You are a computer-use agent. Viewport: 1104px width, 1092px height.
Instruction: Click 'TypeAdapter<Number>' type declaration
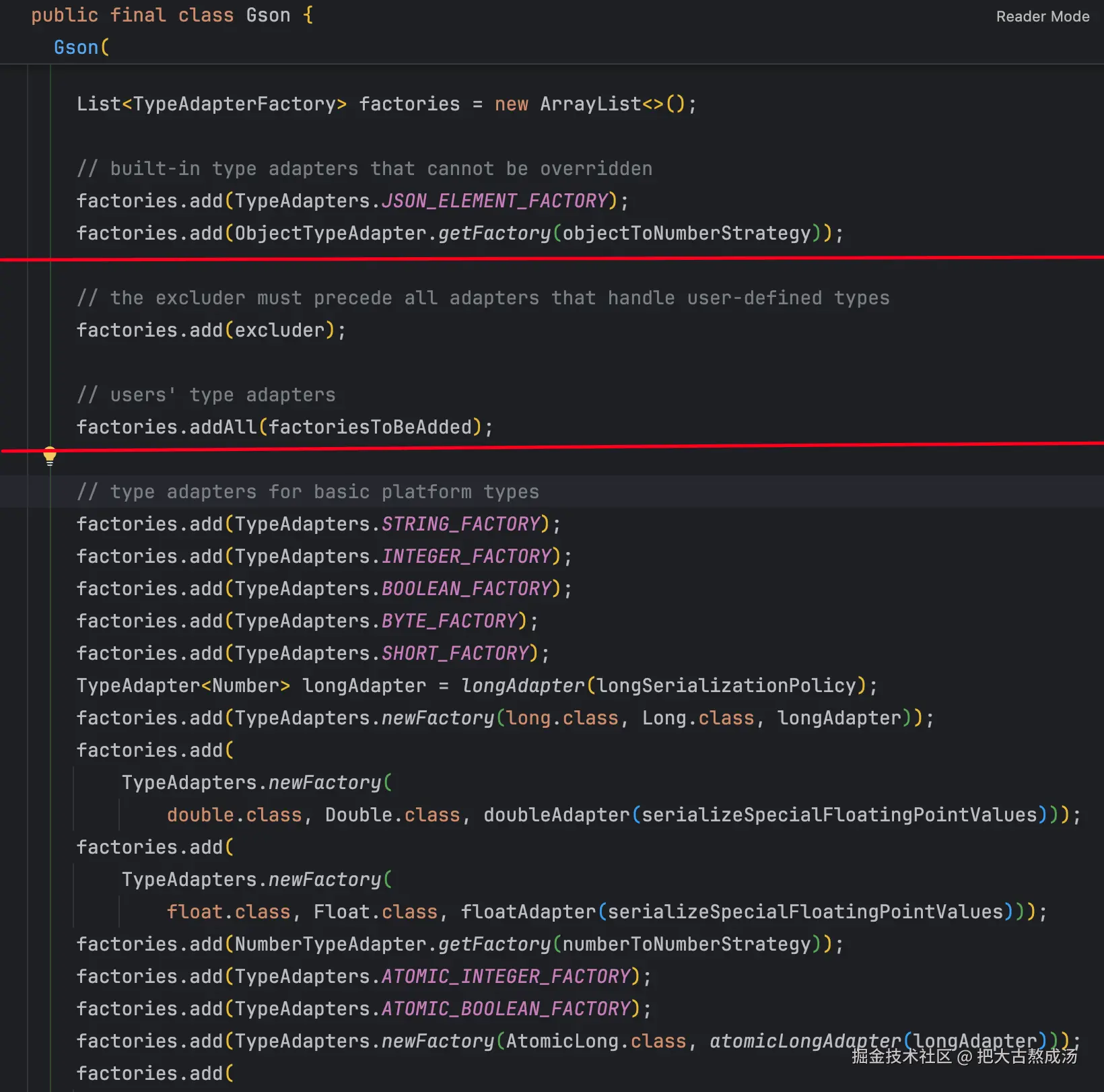tap(184, 686)
